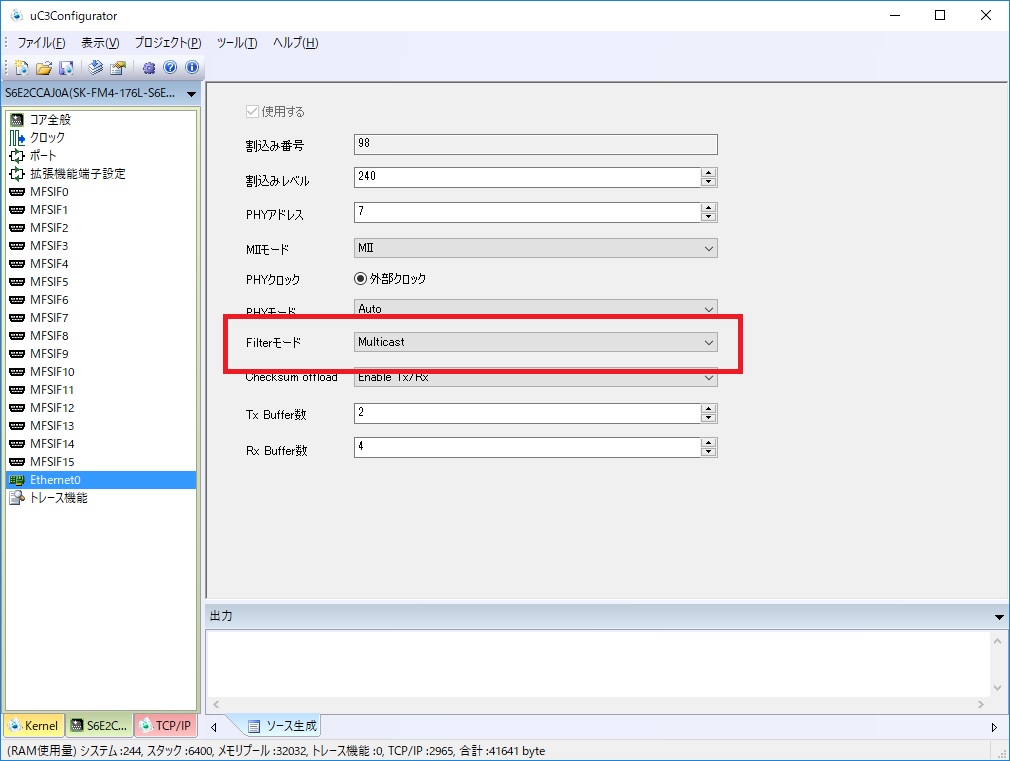Screen dimensions: 1010x761
Task: Switch to the TCP/IP tab
Action: pos(166,726)
